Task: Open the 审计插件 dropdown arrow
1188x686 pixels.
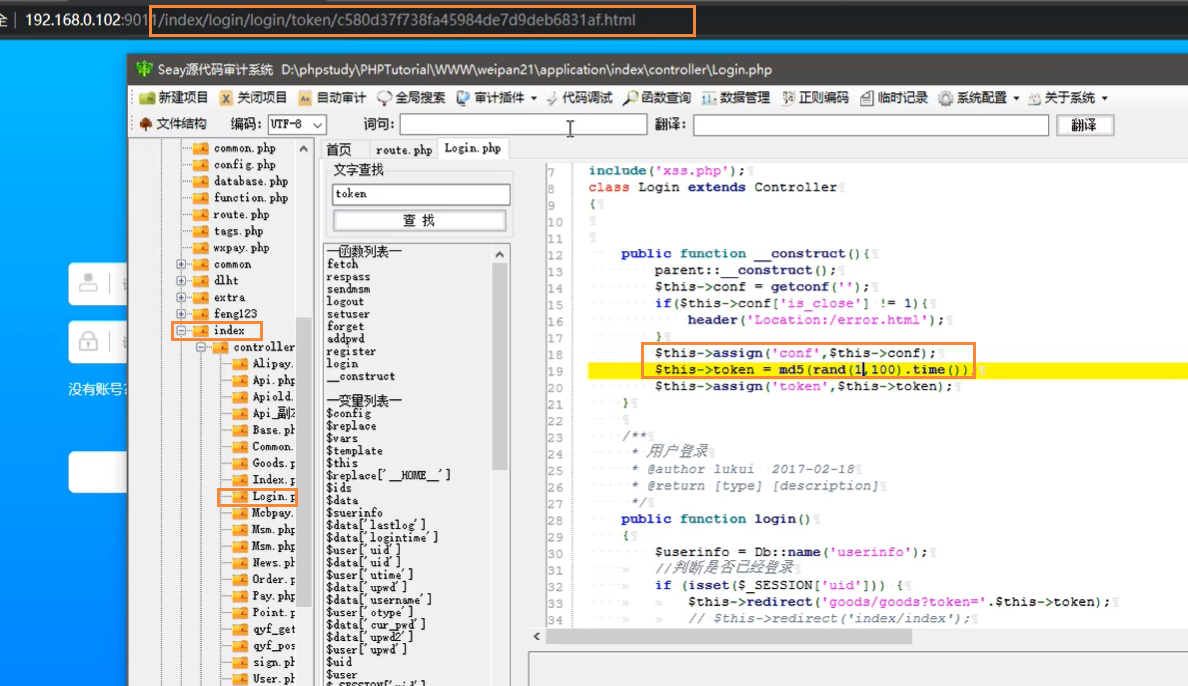Action: (x=534, y=99)
